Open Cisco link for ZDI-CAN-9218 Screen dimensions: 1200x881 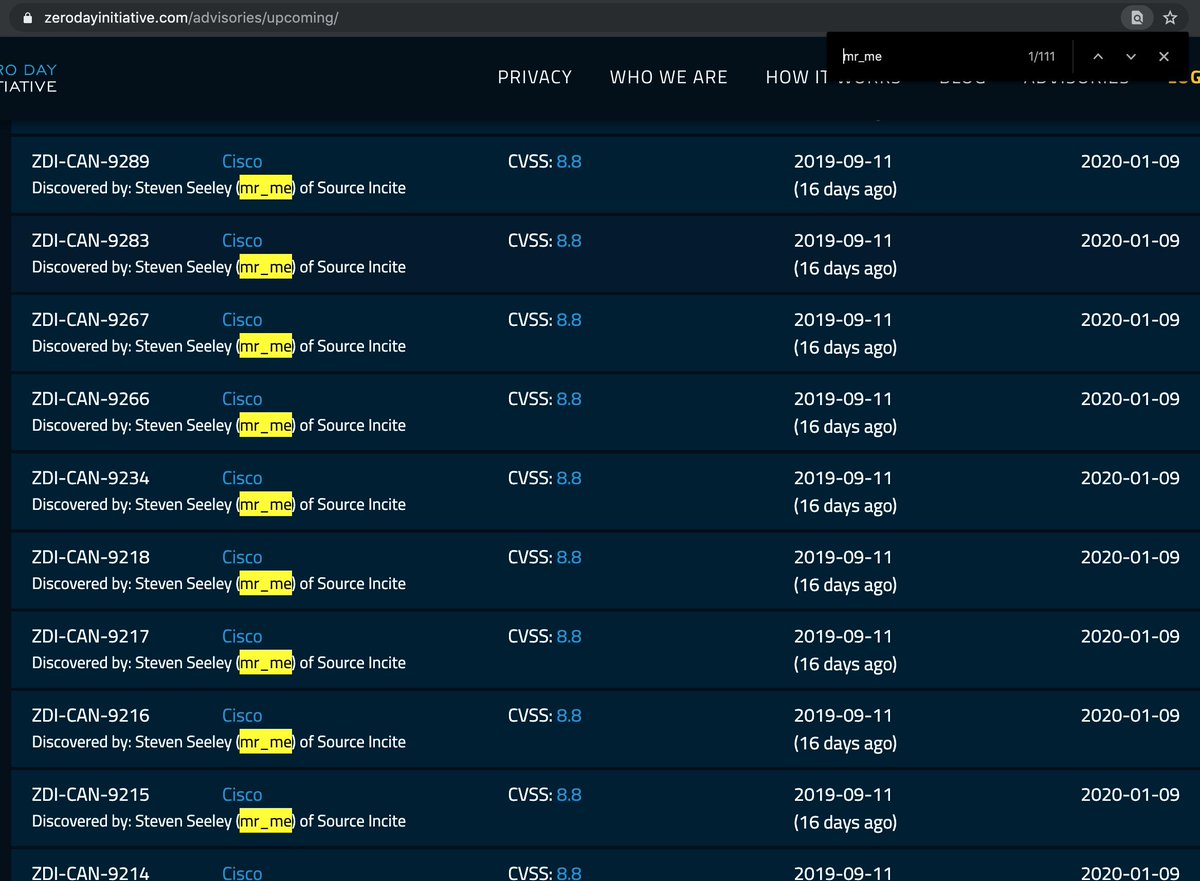click(242, 557)
